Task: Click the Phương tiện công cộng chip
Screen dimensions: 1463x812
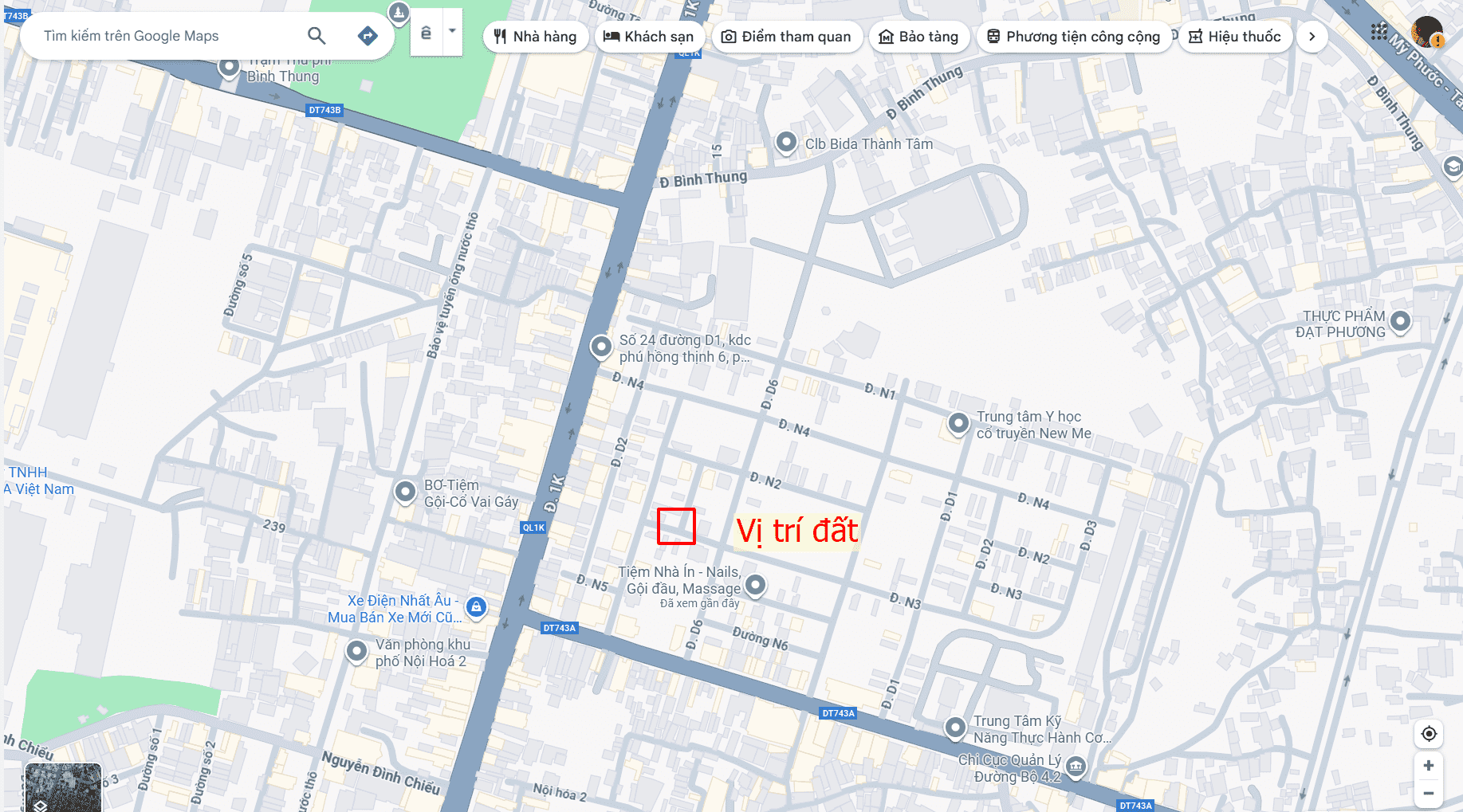Action: (1073, 37)
